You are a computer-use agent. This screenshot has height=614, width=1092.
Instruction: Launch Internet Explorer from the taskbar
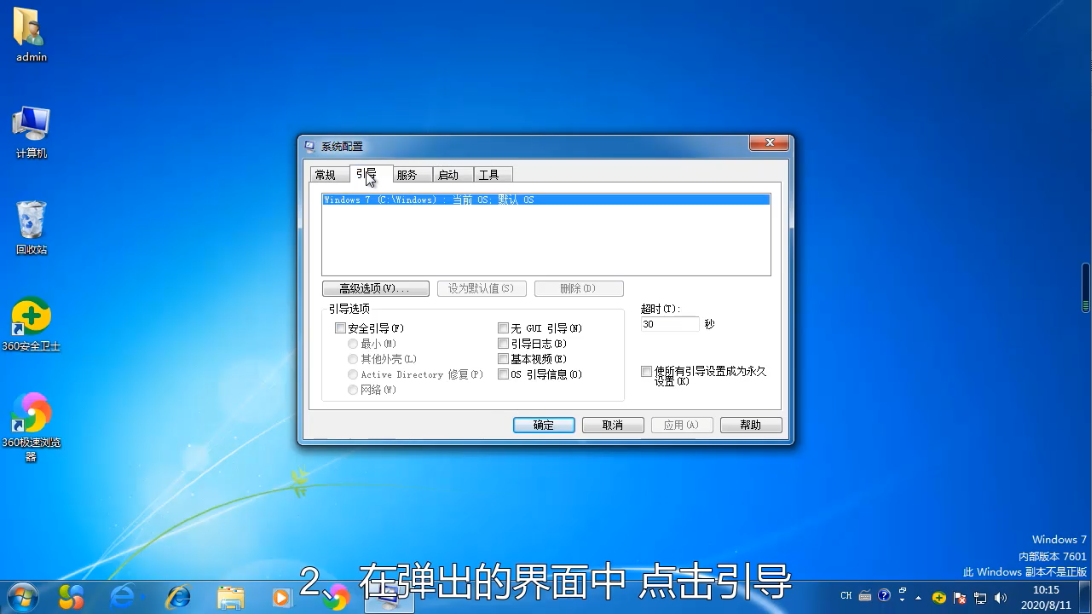tap(178, 597)
